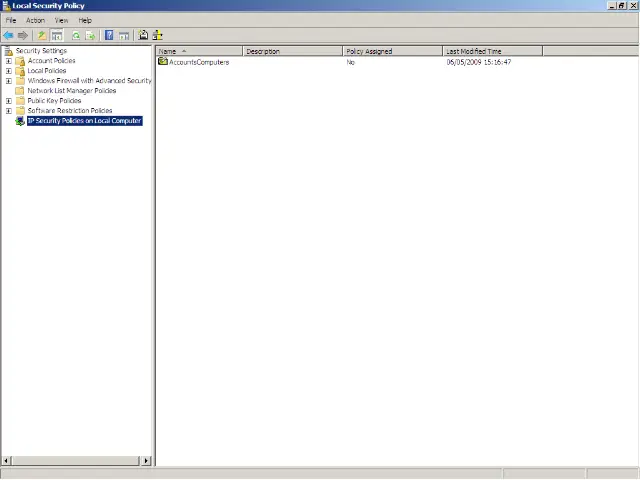Open the Action menu
This screenshot has width=640, height=480.
tap(36, 20)
